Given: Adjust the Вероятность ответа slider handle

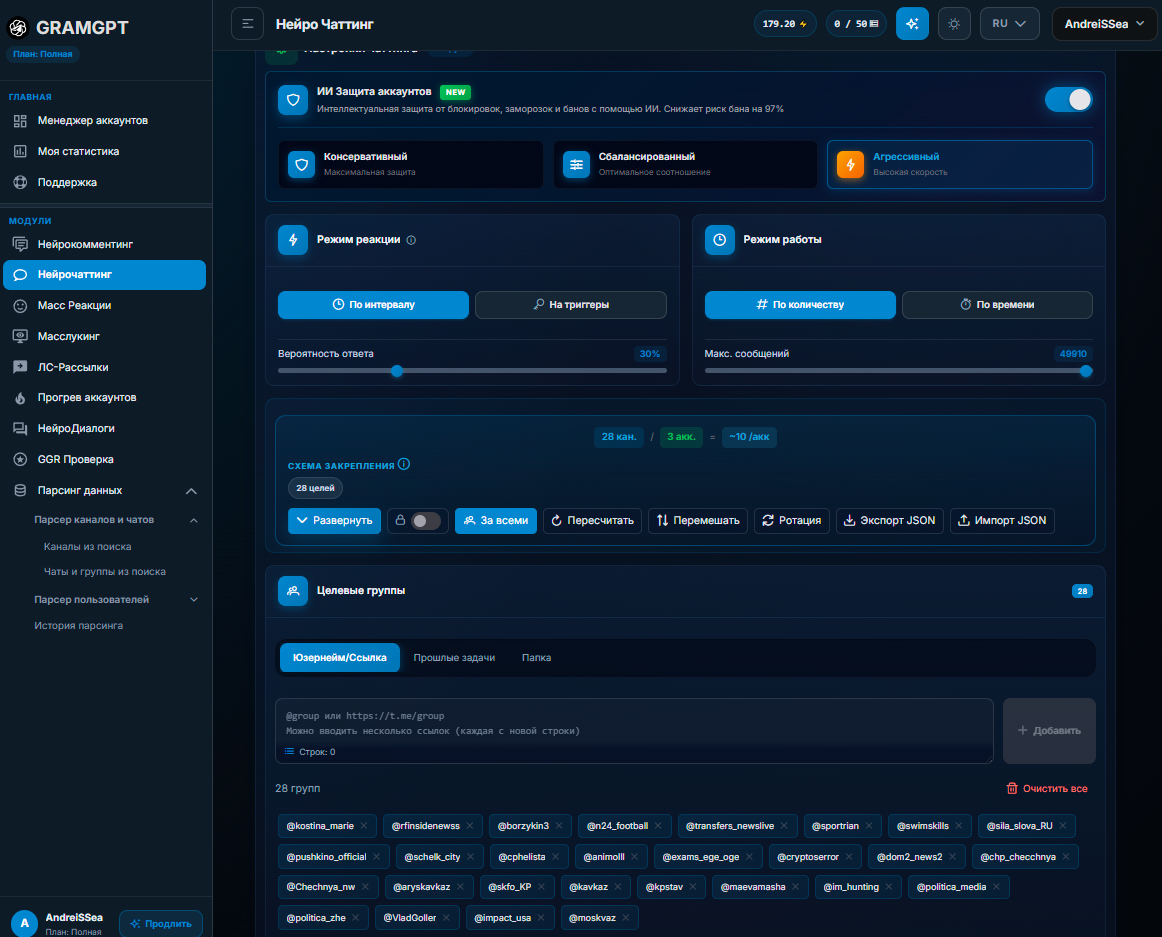Looking at the screenshot, I should [397, 371].
